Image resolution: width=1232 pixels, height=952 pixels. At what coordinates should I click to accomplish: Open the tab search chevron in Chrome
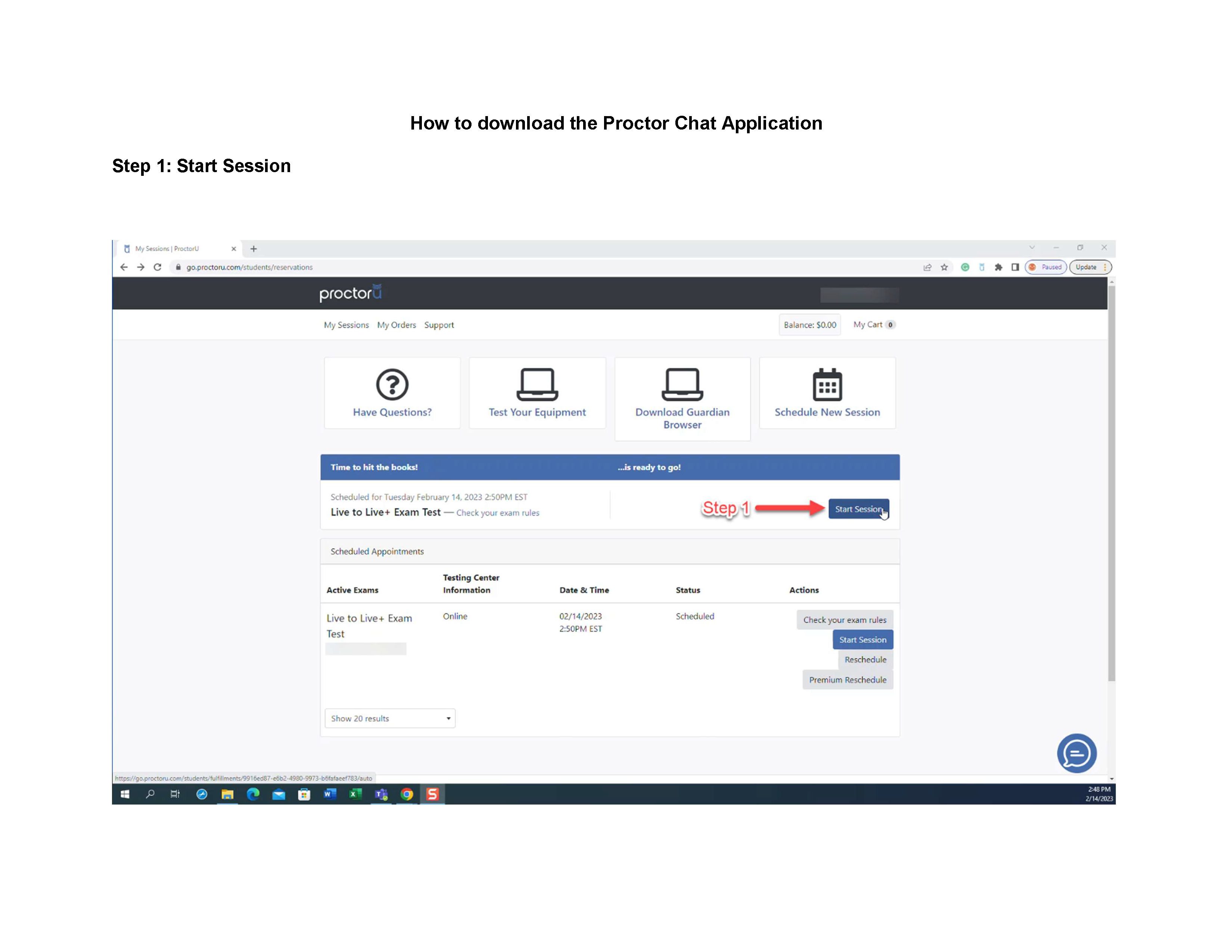click(x=1032, y=248)
